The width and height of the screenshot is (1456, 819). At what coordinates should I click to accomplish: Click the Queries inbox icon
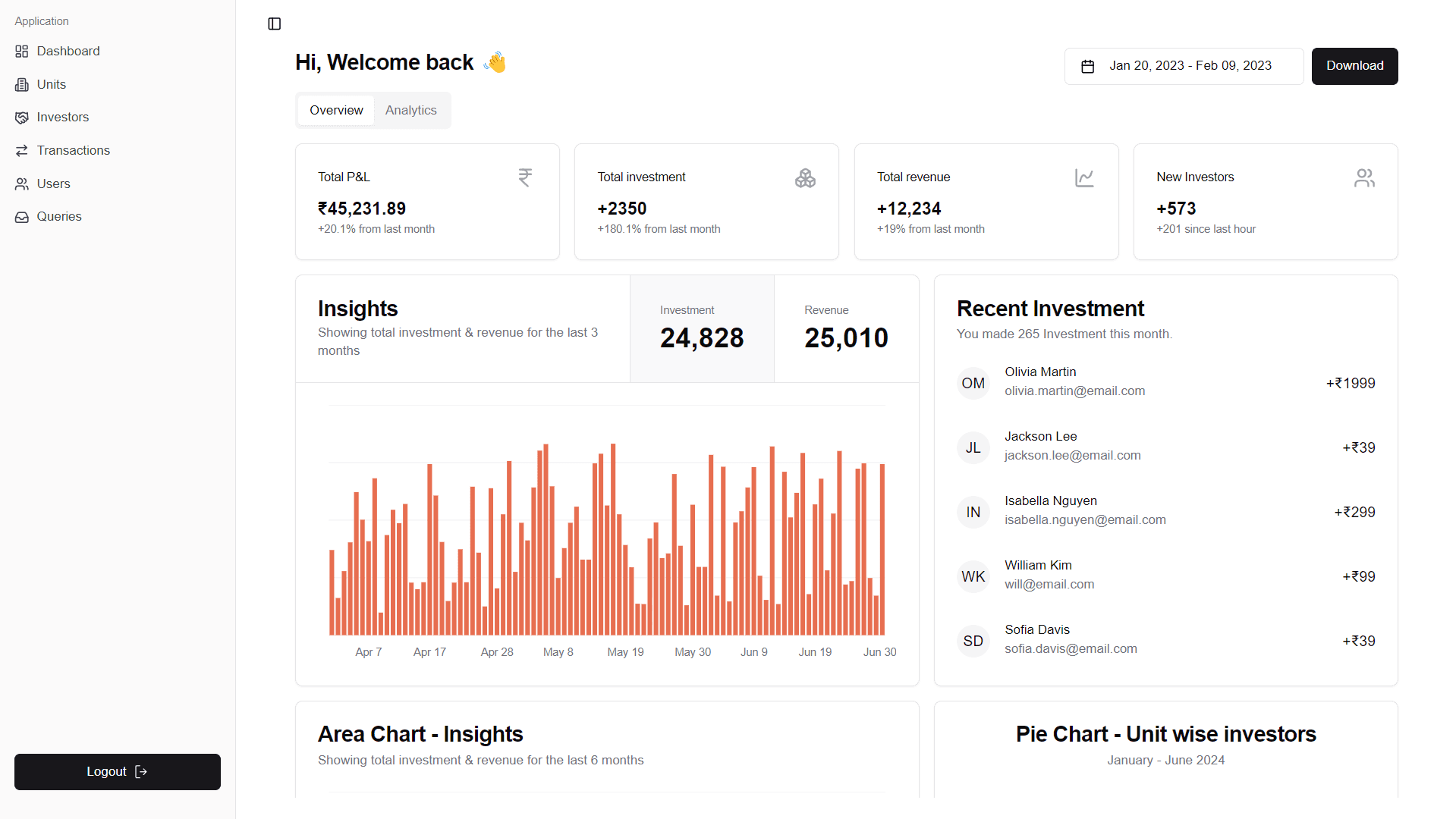click(22, 217)
